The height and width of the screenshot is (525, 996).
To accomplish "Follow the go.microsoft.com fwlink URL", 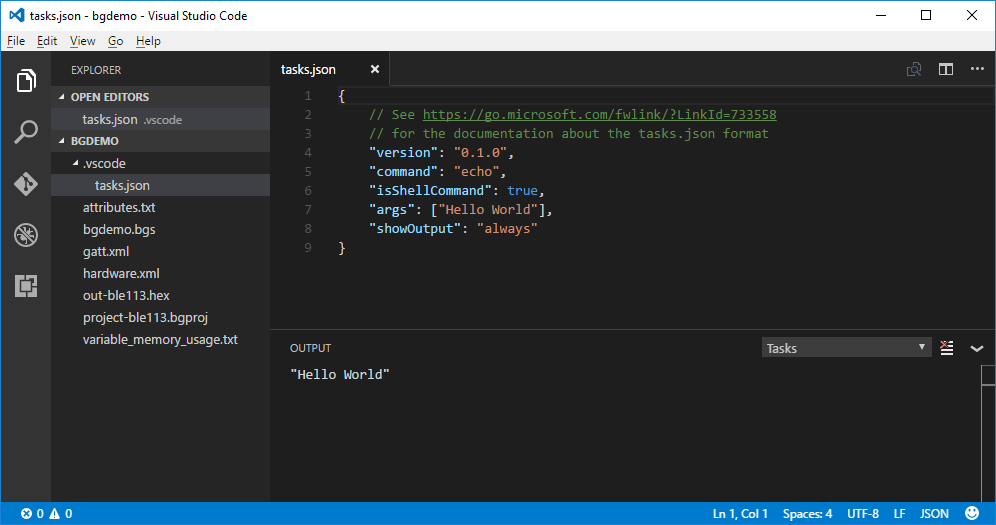I will pos(600,115).
